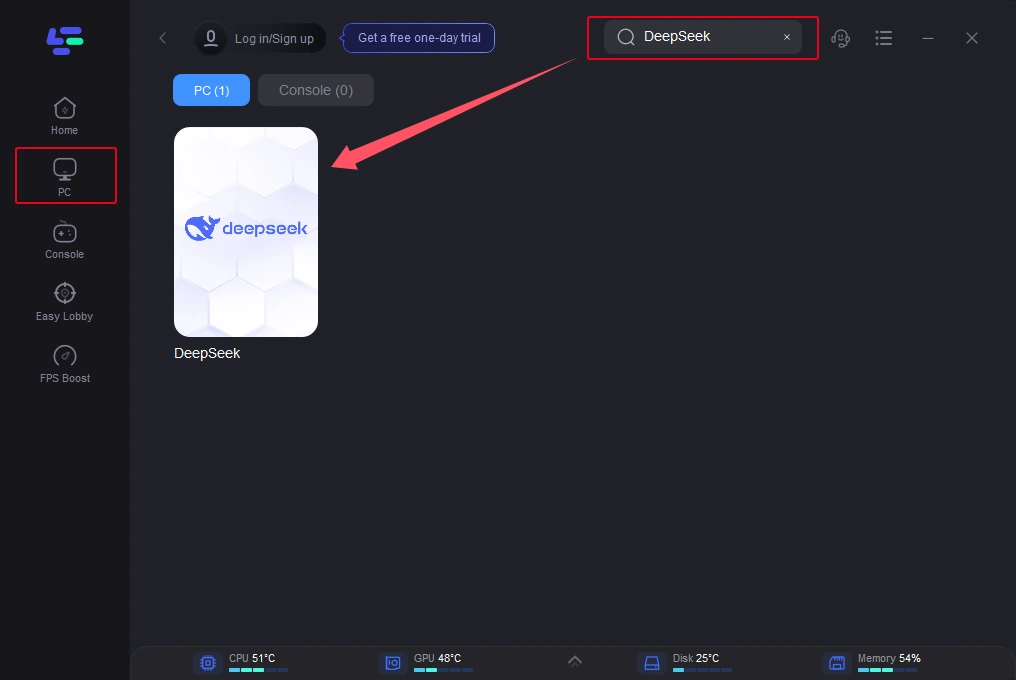The width and height of the screenshot is (1016, 680).
Task: Expand the hardware status bar chevron
Action: coord(574,660)
